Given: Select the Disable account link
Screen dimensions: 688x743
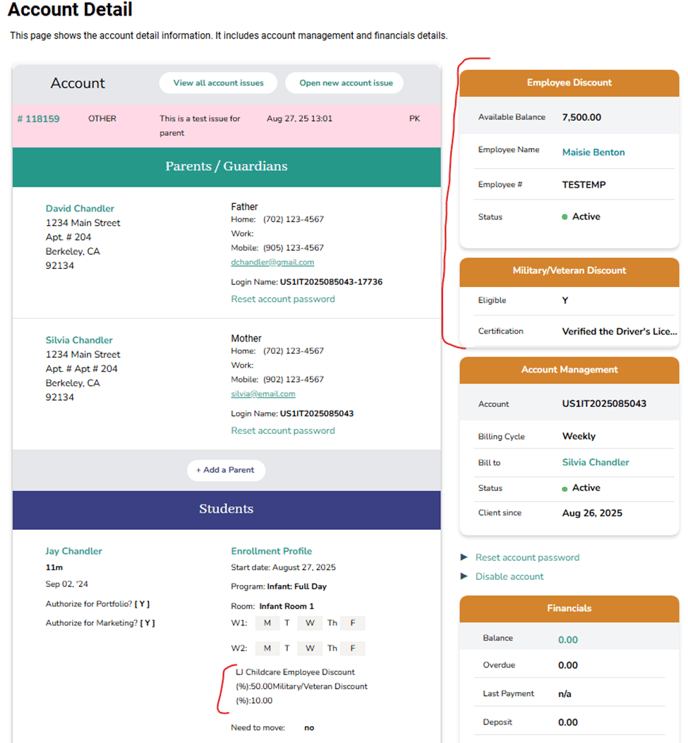Looking at the screenshot, I should [x=509, y=576].
